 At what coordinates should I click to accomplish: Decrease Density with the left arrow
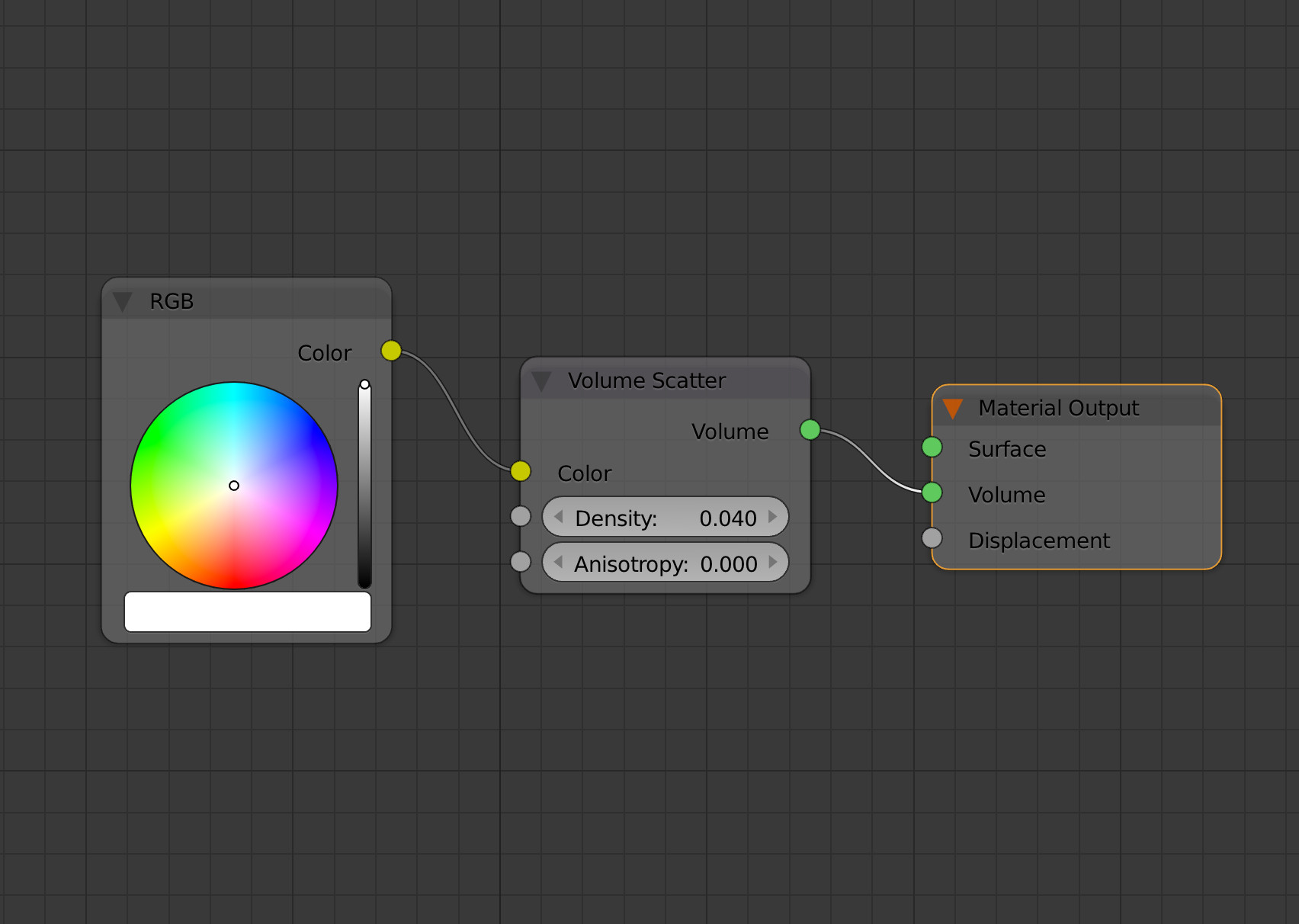point(558,517)
